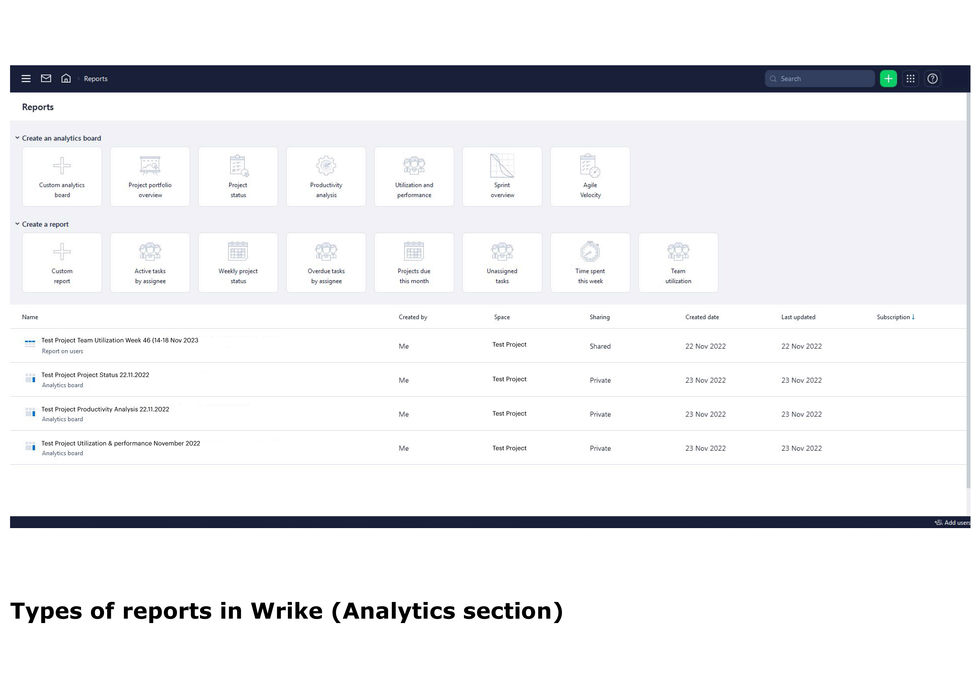Open the hamburger navigation menu
This screenshot has width=980, height=692.
[x=26, y=79]
